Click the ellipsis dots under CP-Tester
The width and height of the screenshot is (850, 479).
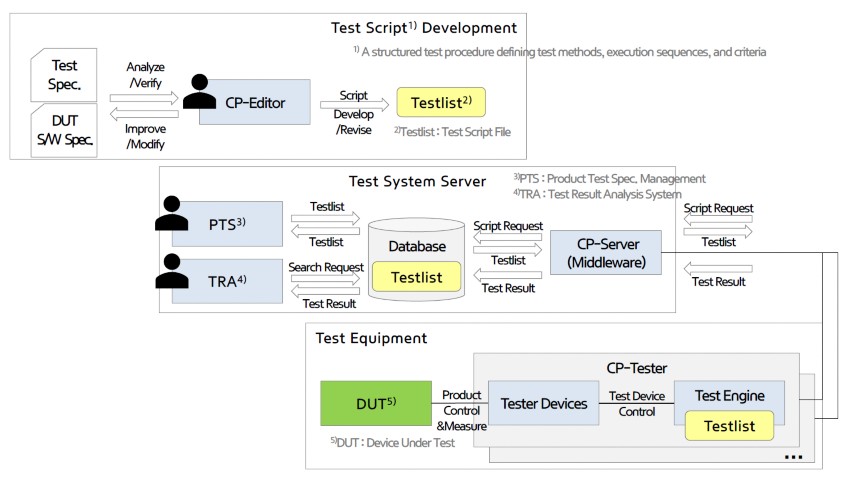[x=793, y=457]
